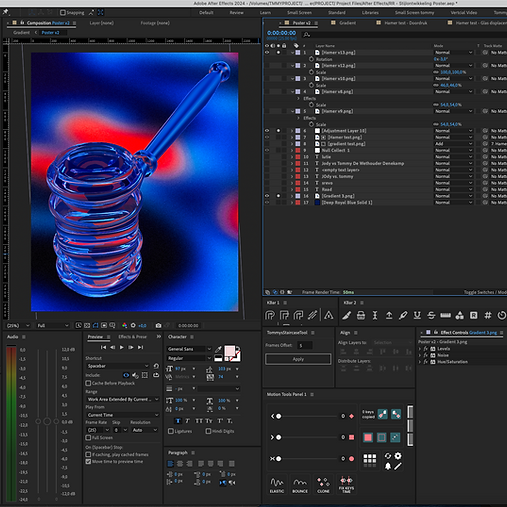Open the General Sans font dropdown
This screenshot has height=507, width=507.
(189, 349)
